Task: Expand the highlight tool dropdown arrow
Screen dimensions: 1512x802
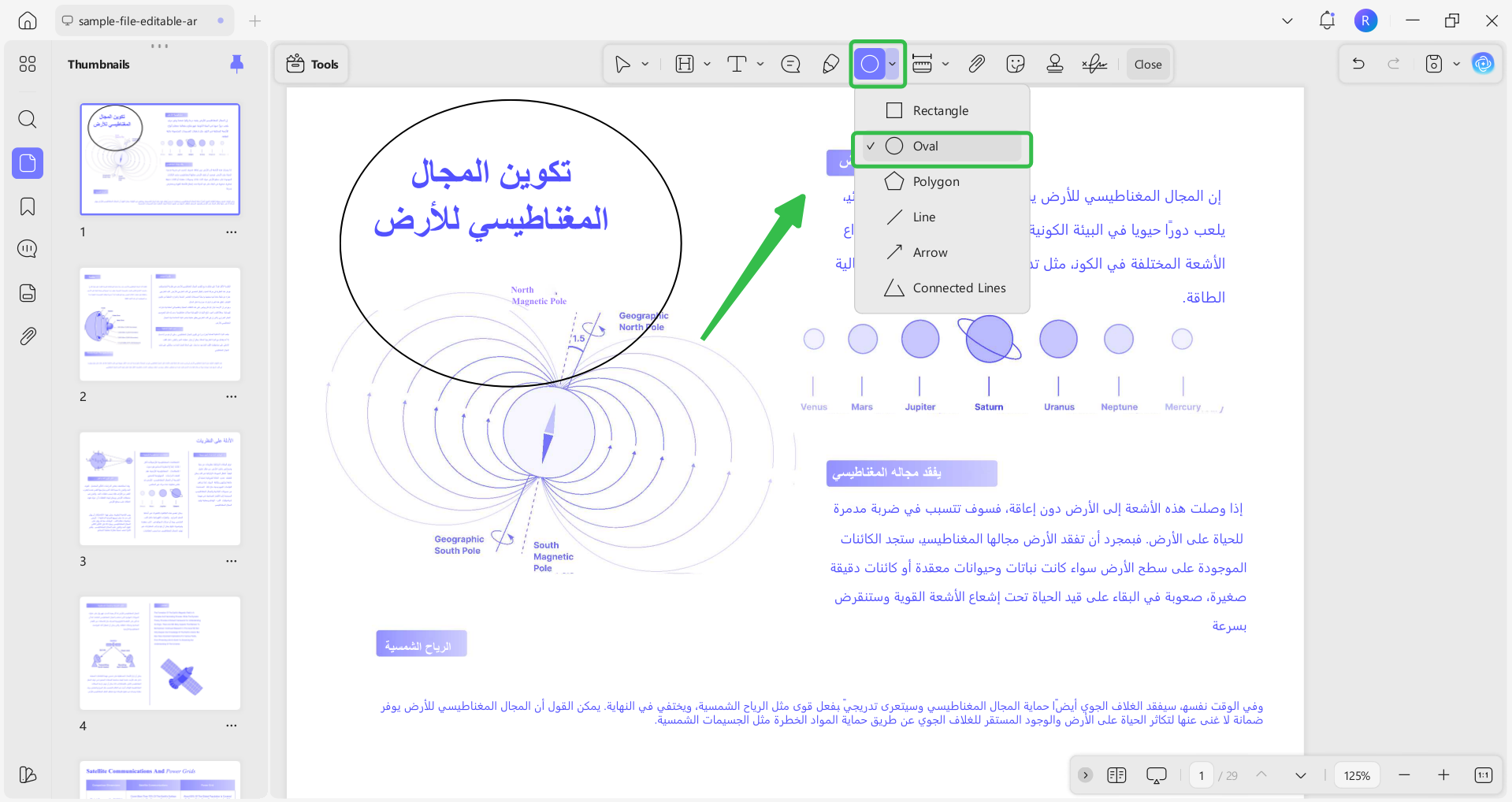Action: [707, 65]
